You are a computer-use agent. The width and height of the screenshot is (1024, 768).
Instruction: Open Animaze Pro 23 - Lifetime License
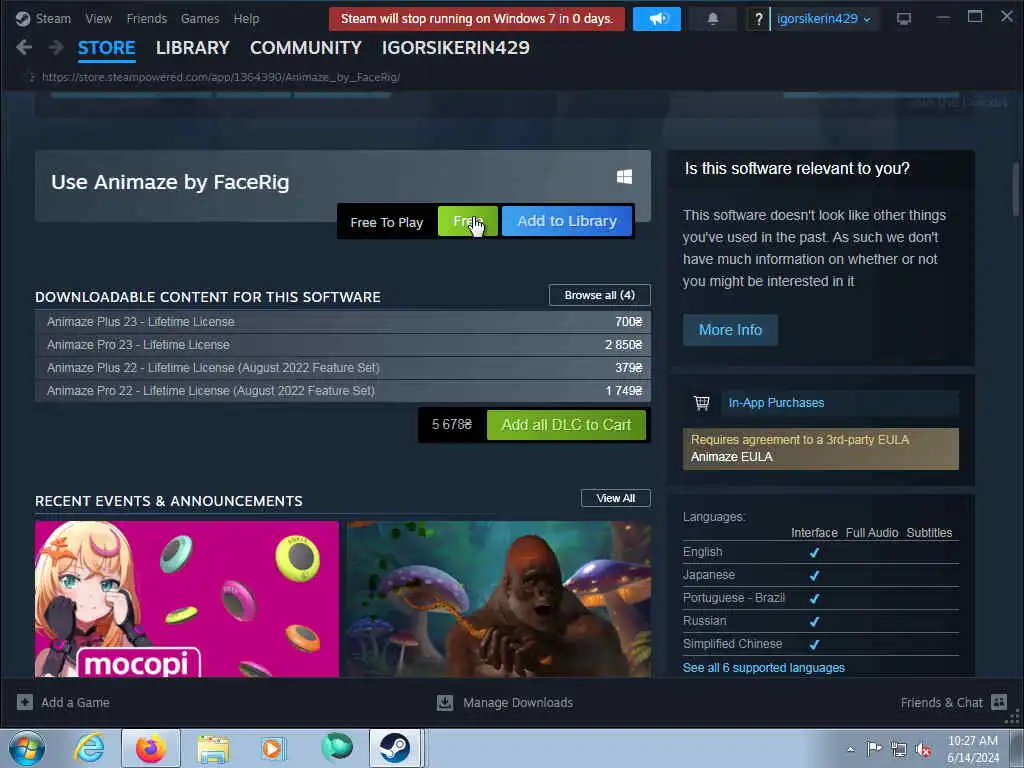[343, 344]
